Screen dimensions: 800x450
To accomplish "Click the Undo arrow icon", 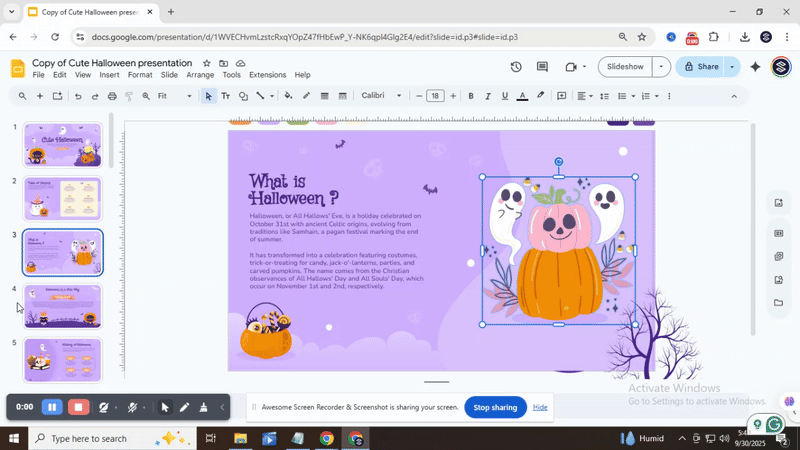I will (x=77, y=96).
